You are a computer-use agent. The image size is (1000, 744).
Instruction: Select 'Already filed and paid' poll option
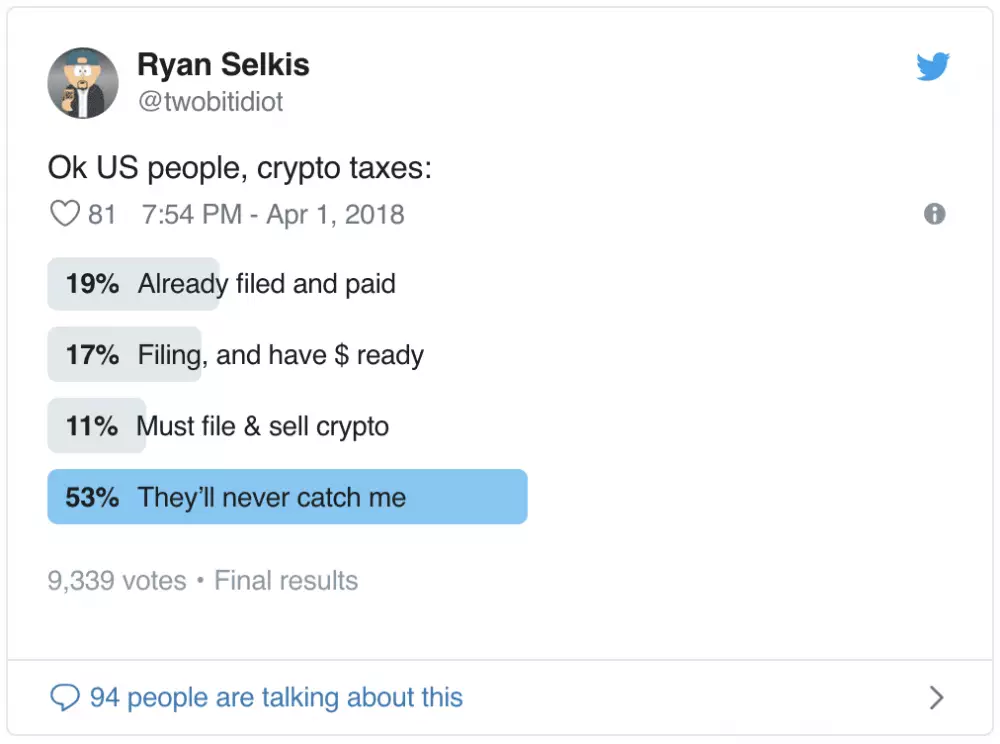pyautogui.click(x=266, y=284)
